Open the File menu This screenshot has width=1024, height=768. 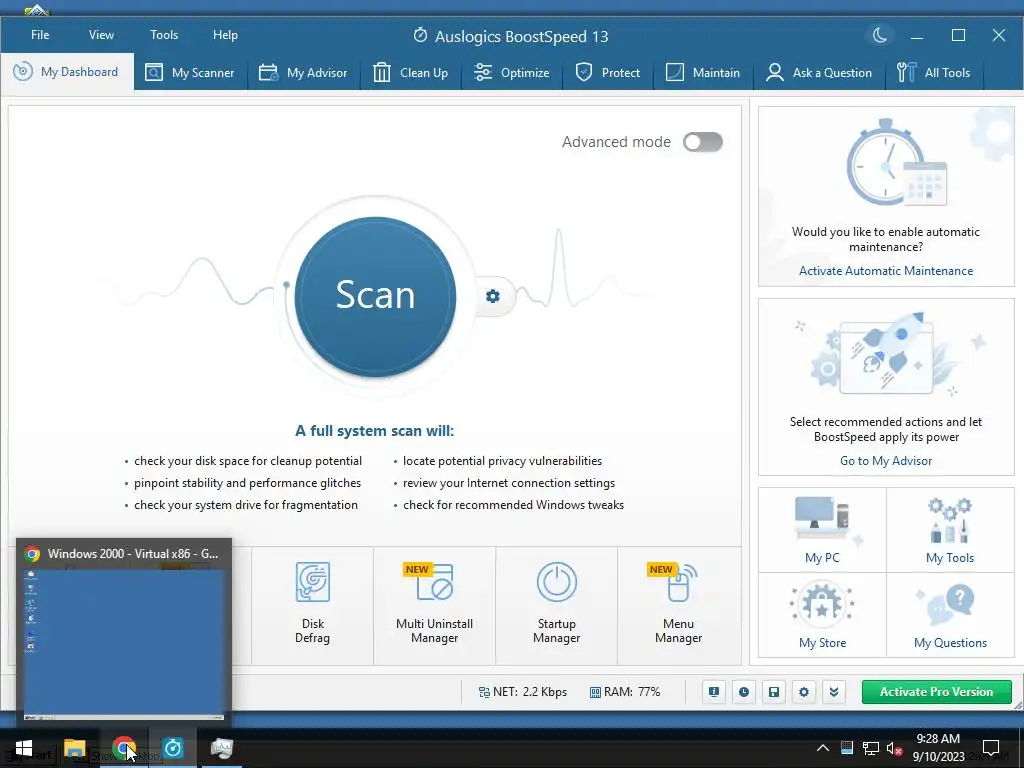(x=40, y=35)
